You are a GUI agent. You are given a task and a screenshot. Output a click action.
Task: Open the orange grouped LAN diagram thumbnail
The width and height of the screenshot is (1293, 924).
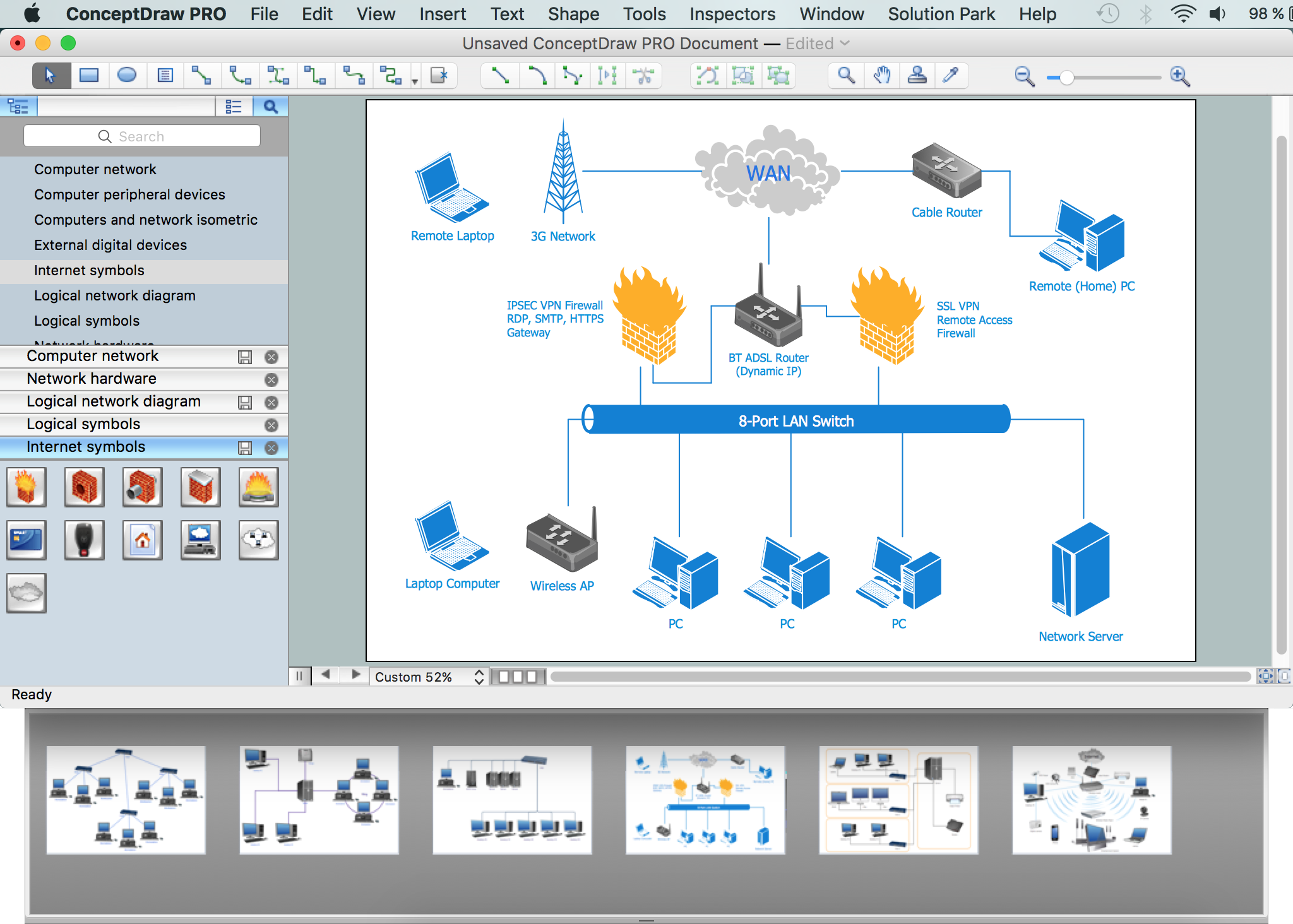[x=898, y=800]
